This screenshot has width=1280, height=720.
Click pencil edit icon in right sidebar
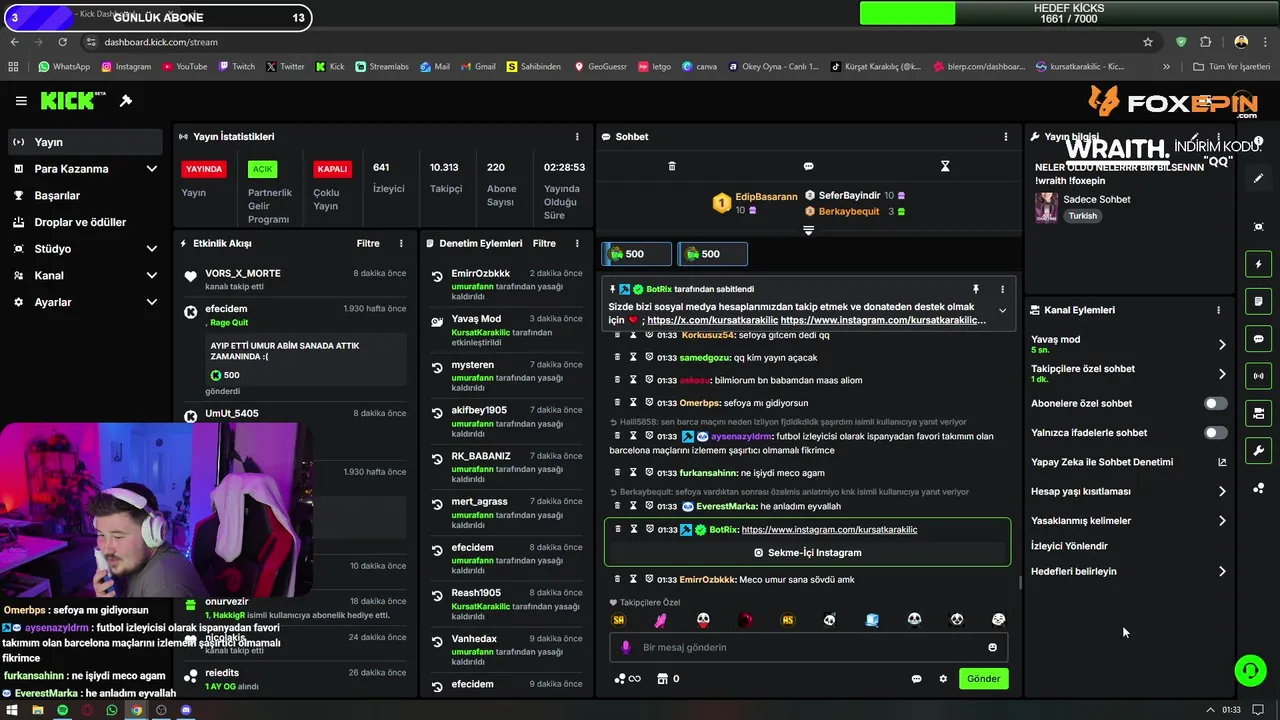1259,178
